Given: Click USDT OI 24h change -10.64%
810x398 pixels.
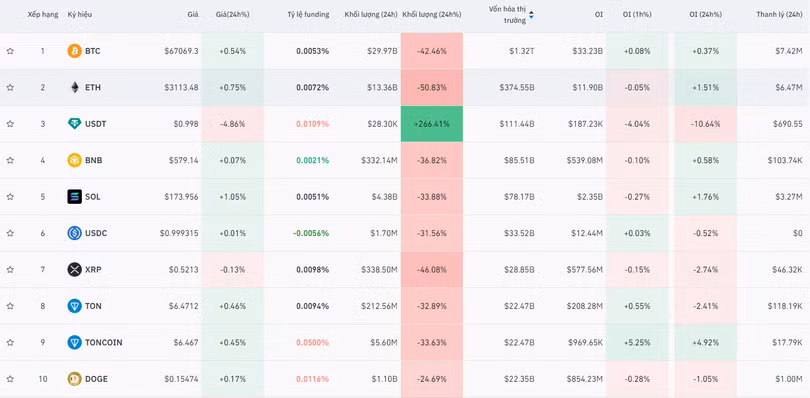Looking at the screenshot, I should (x=706, y=124).
